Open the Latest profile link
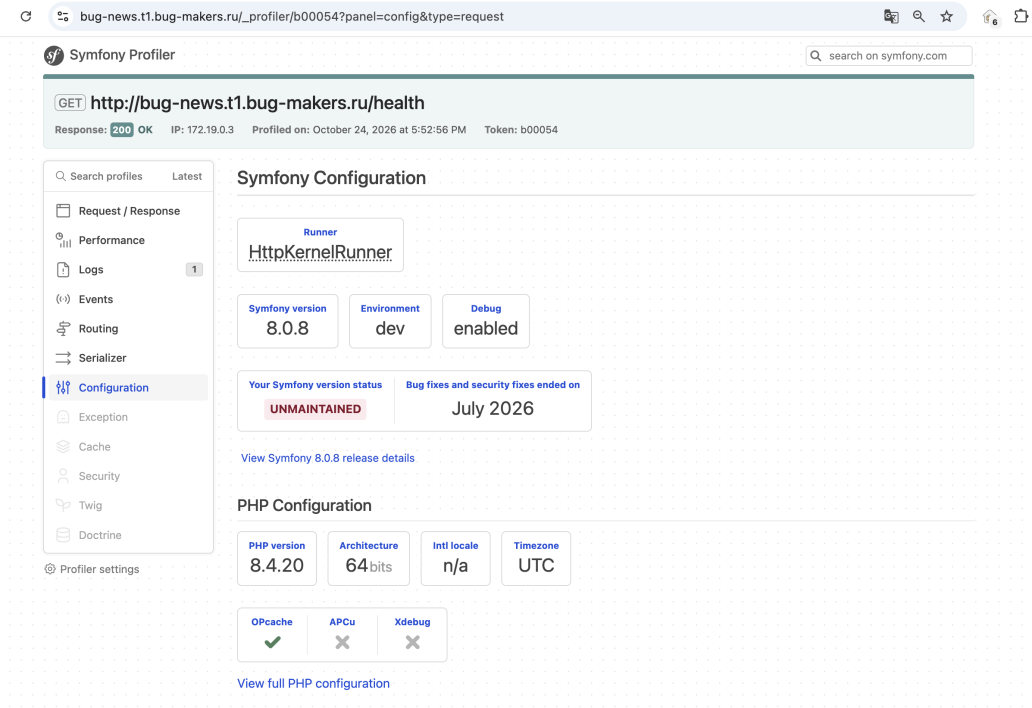Screen dimensions: 1032x708 pyautogui.click(x=187, y=176)
